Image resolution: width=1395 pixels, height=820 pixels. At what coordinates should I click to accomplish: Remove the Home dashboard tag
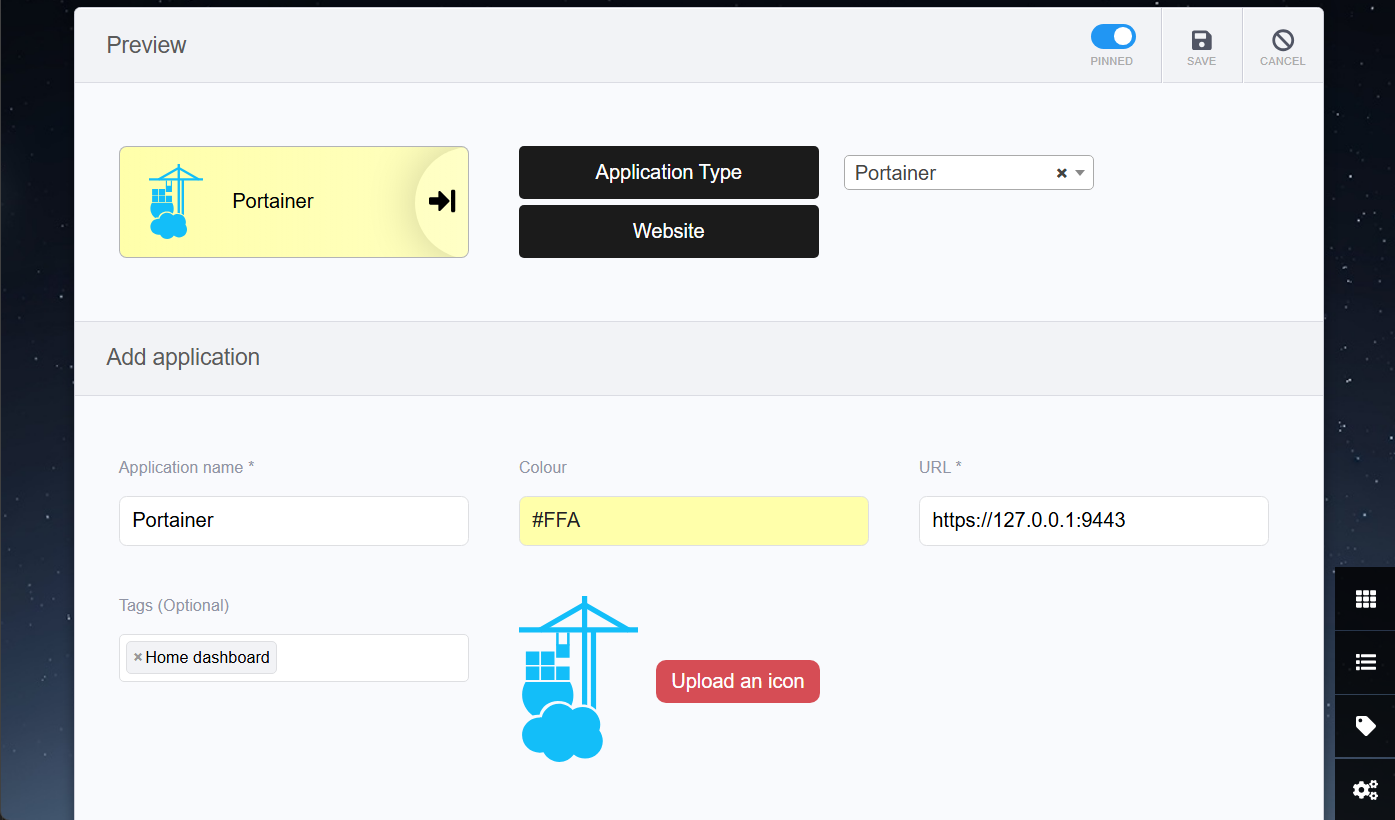pyautogui.click(x=137, y=657)
